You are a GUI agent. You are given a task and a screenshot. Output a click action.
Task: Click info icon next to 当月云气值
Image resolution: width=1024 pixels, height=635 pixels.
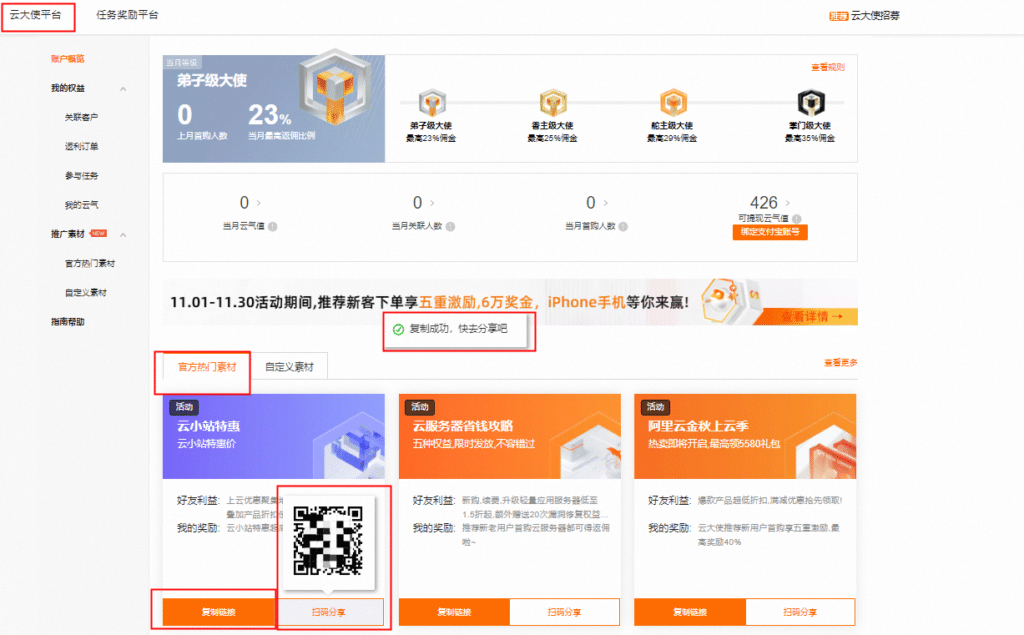(272, 227)
